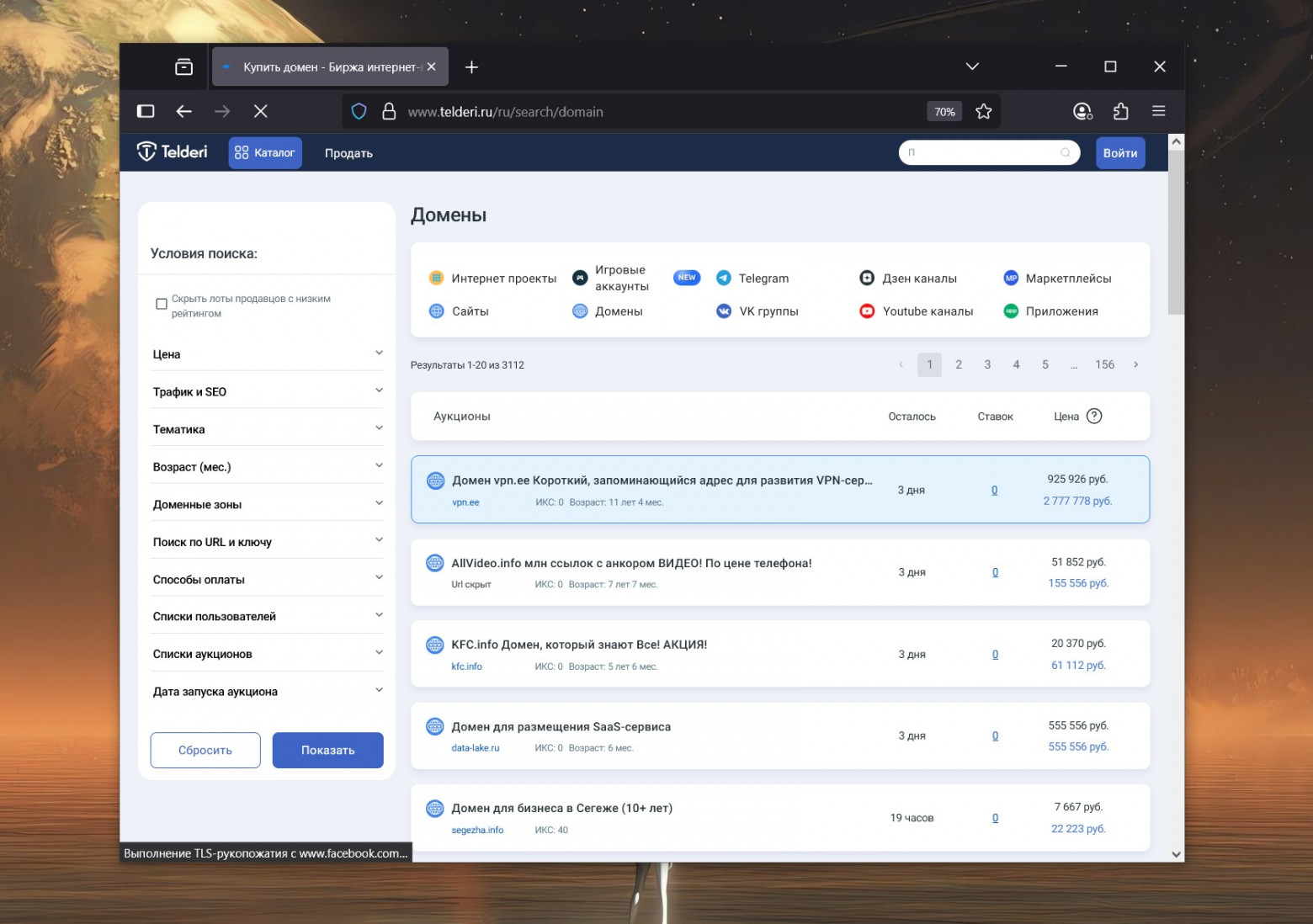This screenshot has height=924, width=1313.
Task: Click the price help question mark icon
Action: [x=1094, y=417]
